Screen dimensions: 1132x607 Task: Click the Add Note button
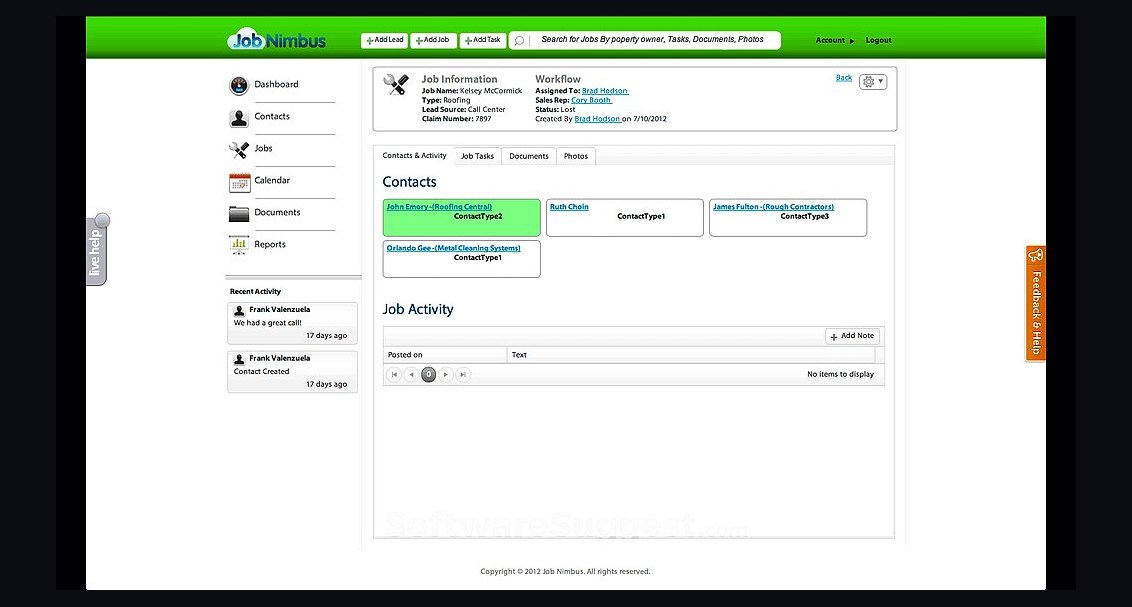[852, 336]
